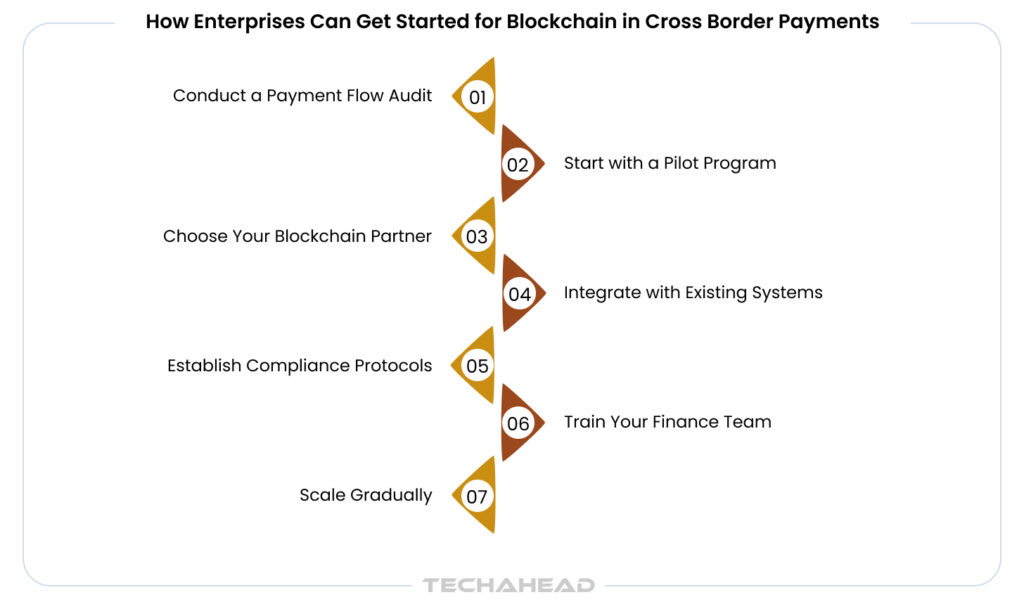Viewport: 1024px width, 609px height.
Task: Click the 02 numbered step badge
Action: pos(517,164)
